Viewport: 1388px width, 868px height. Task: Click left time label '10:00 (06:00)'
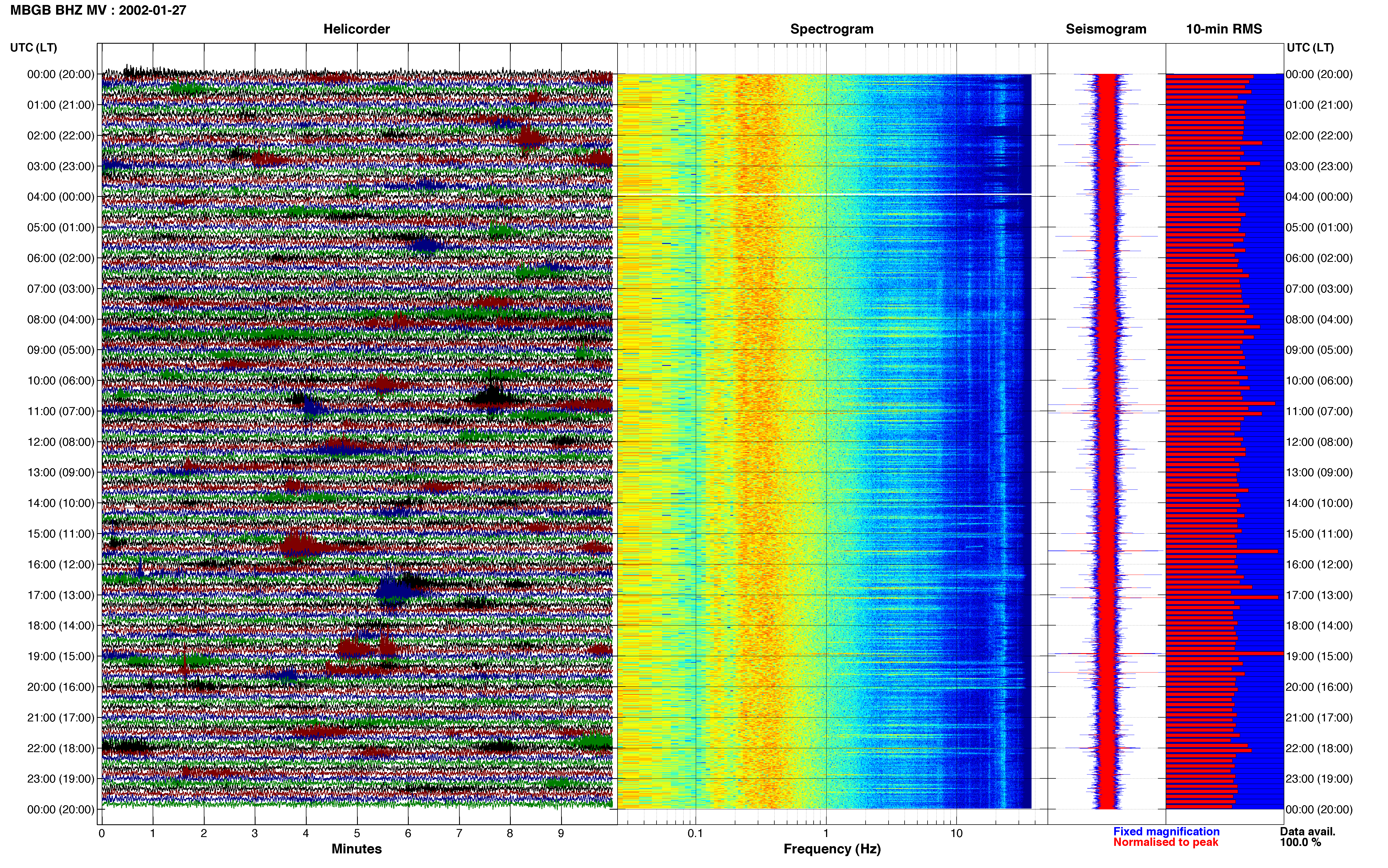[61, 380]
